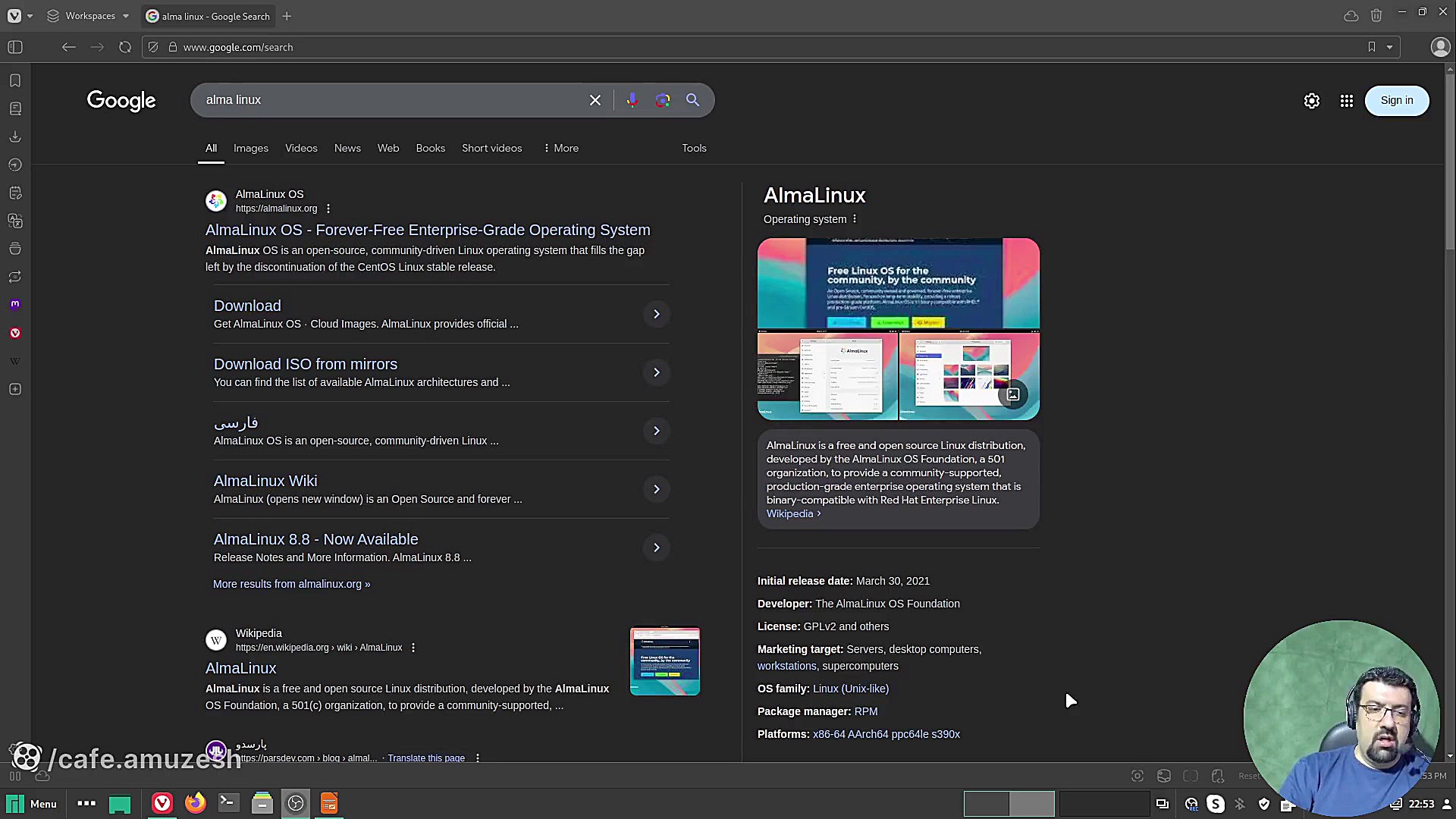This screenshot has height=819, width=1456.
Task: Open options for almalinux.org result
Action: pyautogui.click(x=328, y=209)
